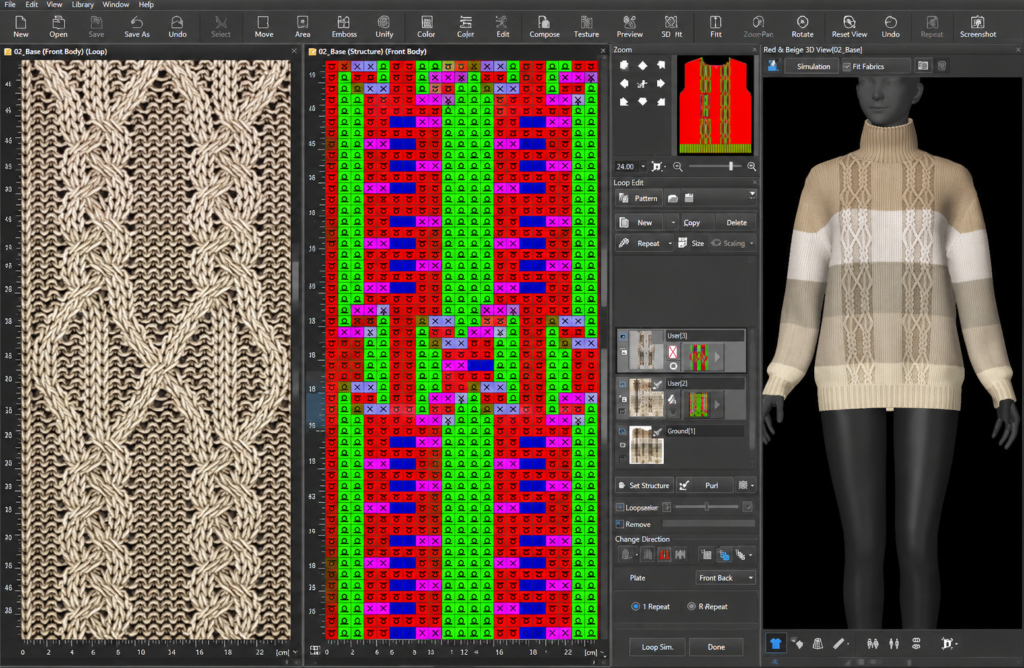The width and height of the screenshot is (1024, 668).
Task: Click the fit-to-frame icon beside zoom value
Action: tap(657, 167)
